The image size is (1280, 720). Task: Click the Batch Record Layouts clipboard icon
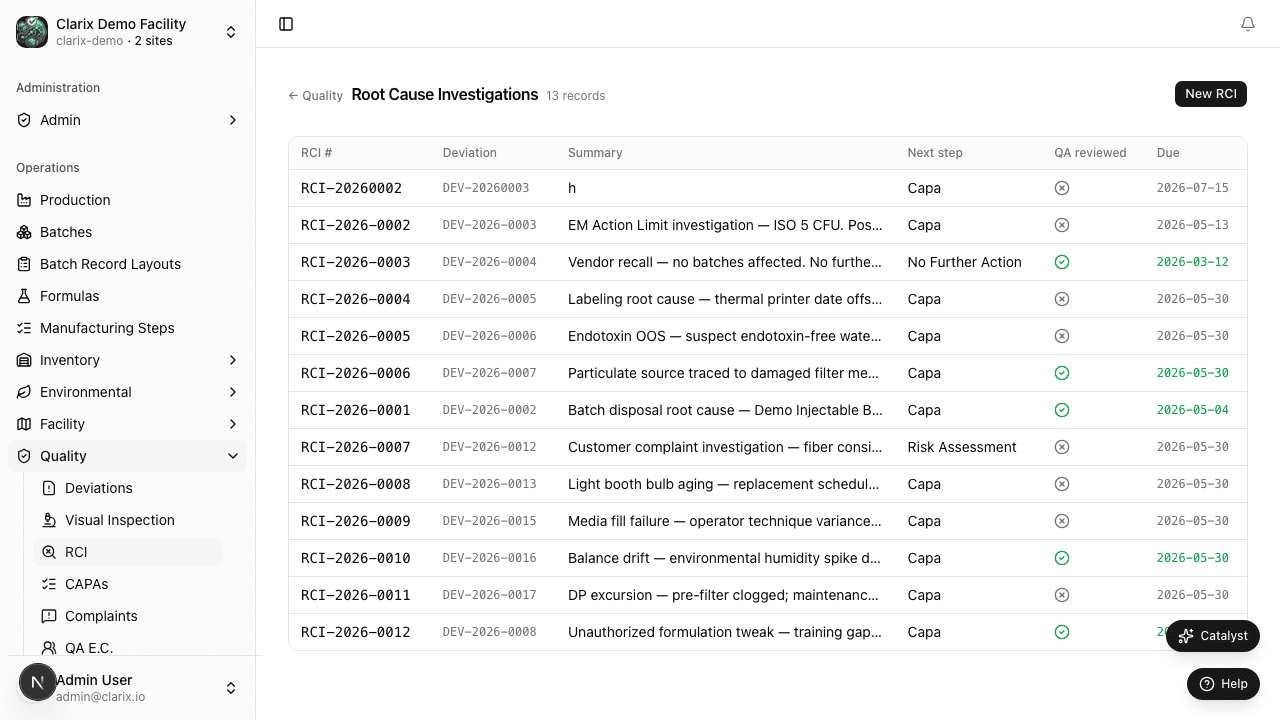click(24, 264)
